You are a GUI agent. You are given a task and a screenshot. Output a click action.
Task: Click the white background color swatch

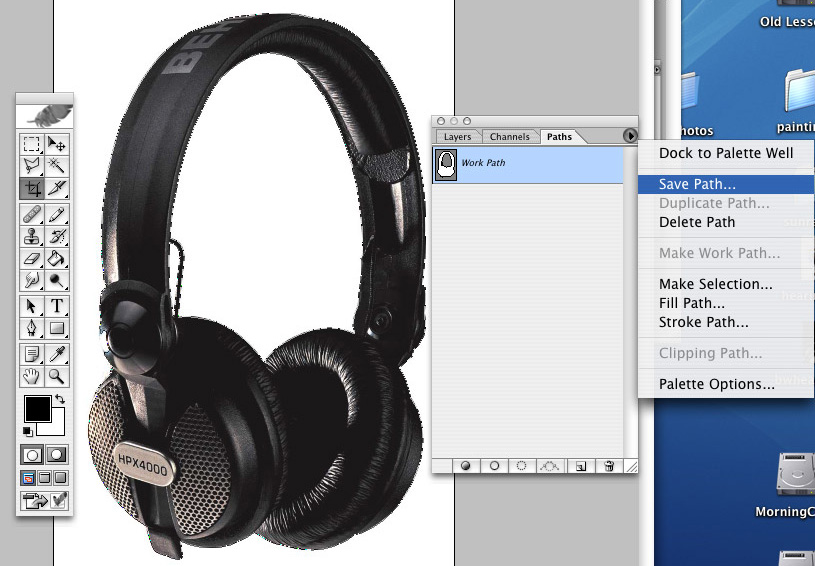click(x=57, y=427)
